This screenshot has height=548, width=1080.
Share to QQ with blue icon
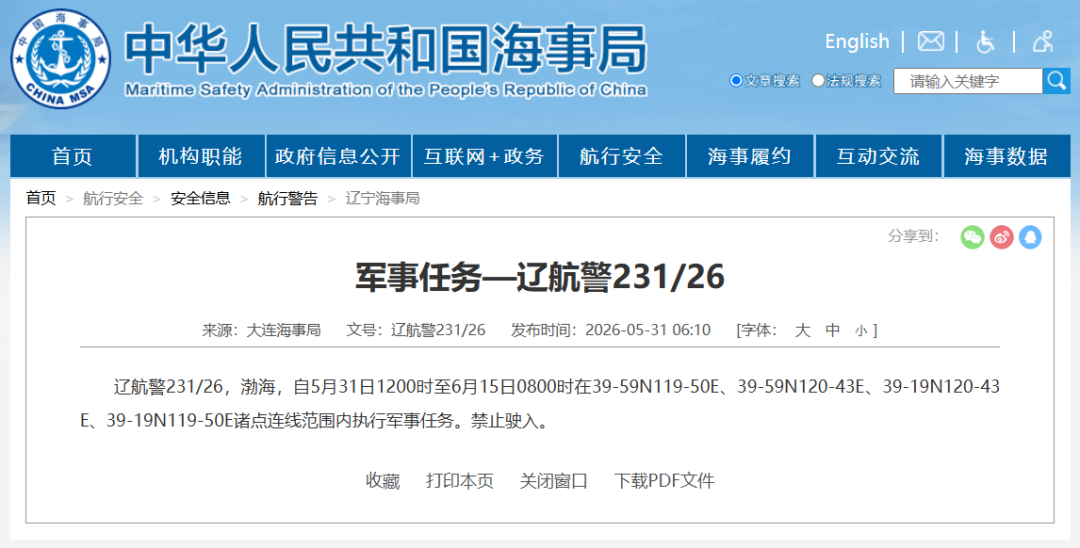[x=1030, y=238]
